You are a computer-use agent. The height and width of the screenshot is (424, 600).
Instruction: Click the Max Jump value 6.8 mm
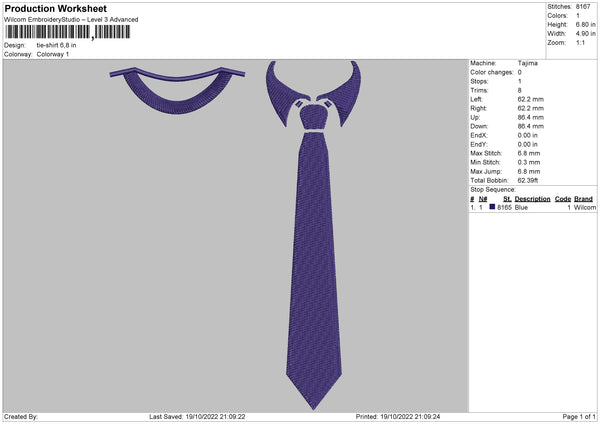pyautogui.click(x=528, y=171)
